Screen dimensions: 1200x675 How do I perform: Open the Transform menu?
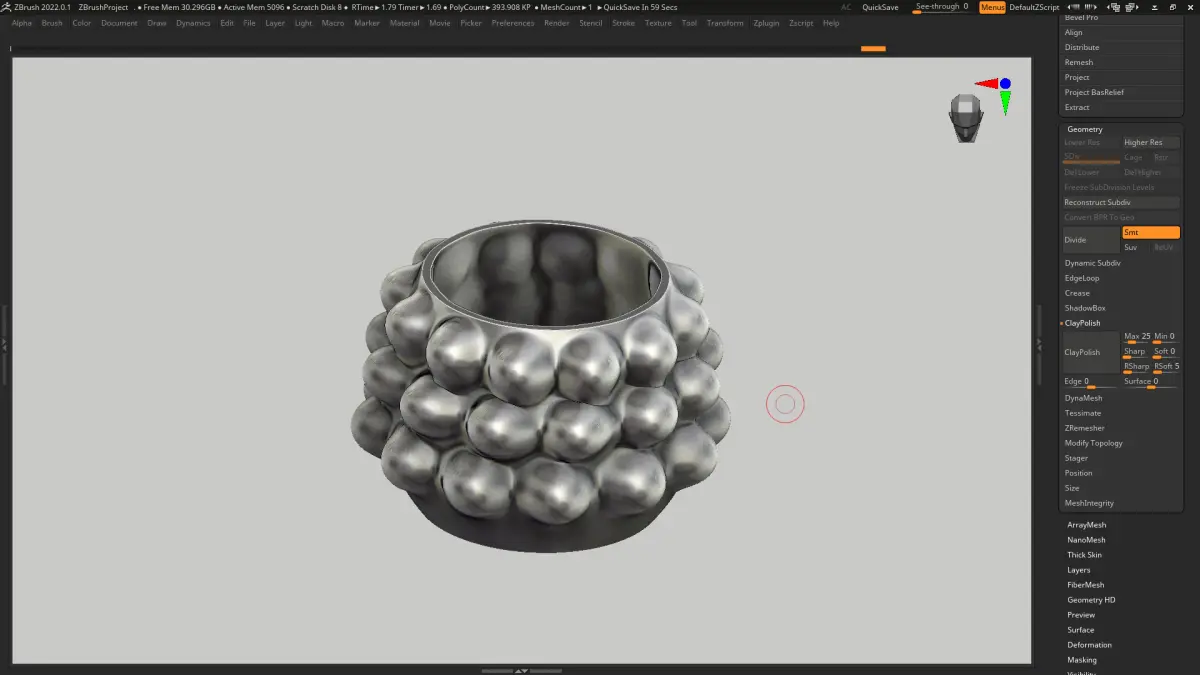tap(725, 23)
